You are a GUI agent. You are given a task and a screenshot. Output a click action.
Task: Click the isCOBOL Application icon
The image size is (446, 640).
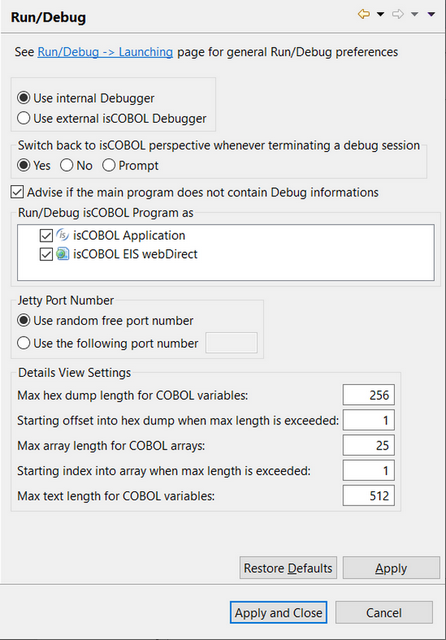[62, 235]
